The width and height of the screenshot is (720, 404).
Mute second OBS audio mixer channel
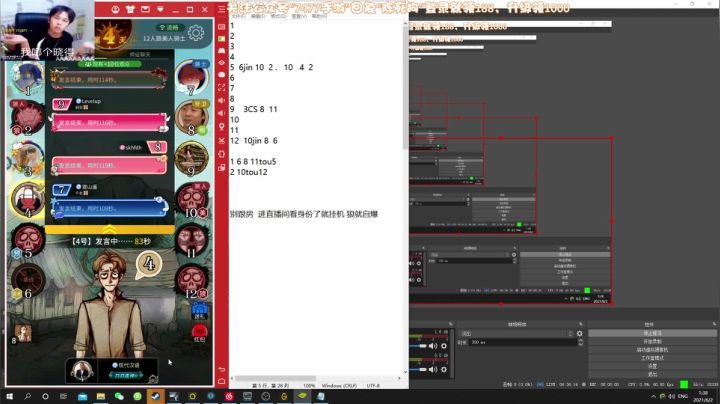[x=433, y=369]
